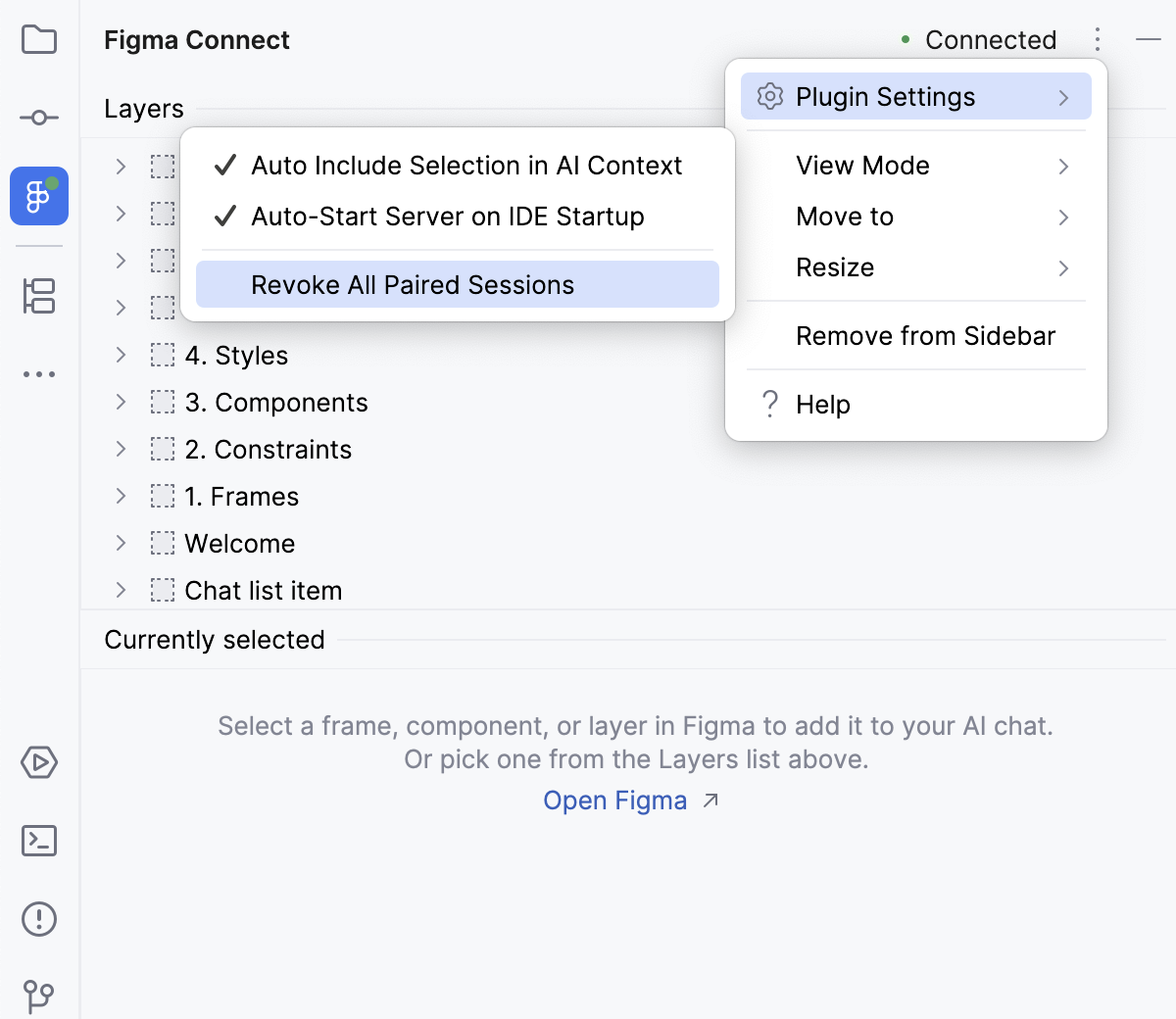
Task: Open the Structure tool window icon
Action: pos(39,296)
